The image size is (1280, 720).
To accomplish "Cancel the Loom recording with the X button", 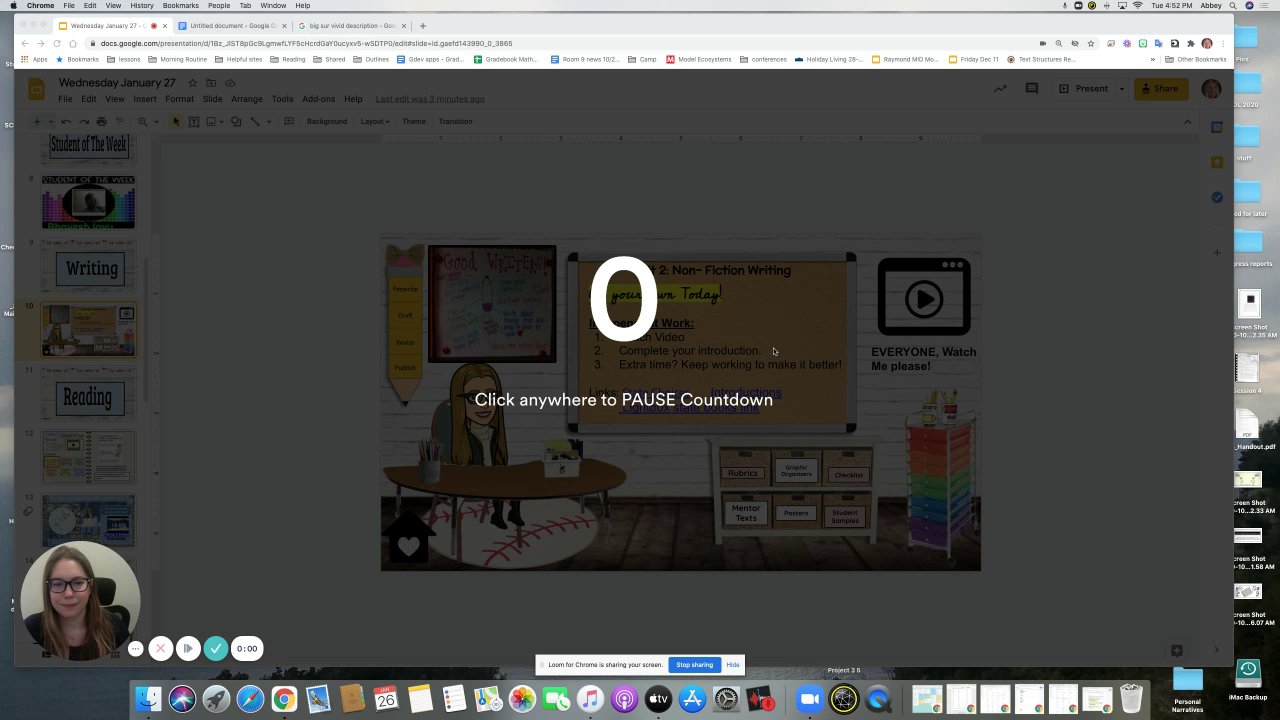I will pyautogui.click(x=161, y=648).
